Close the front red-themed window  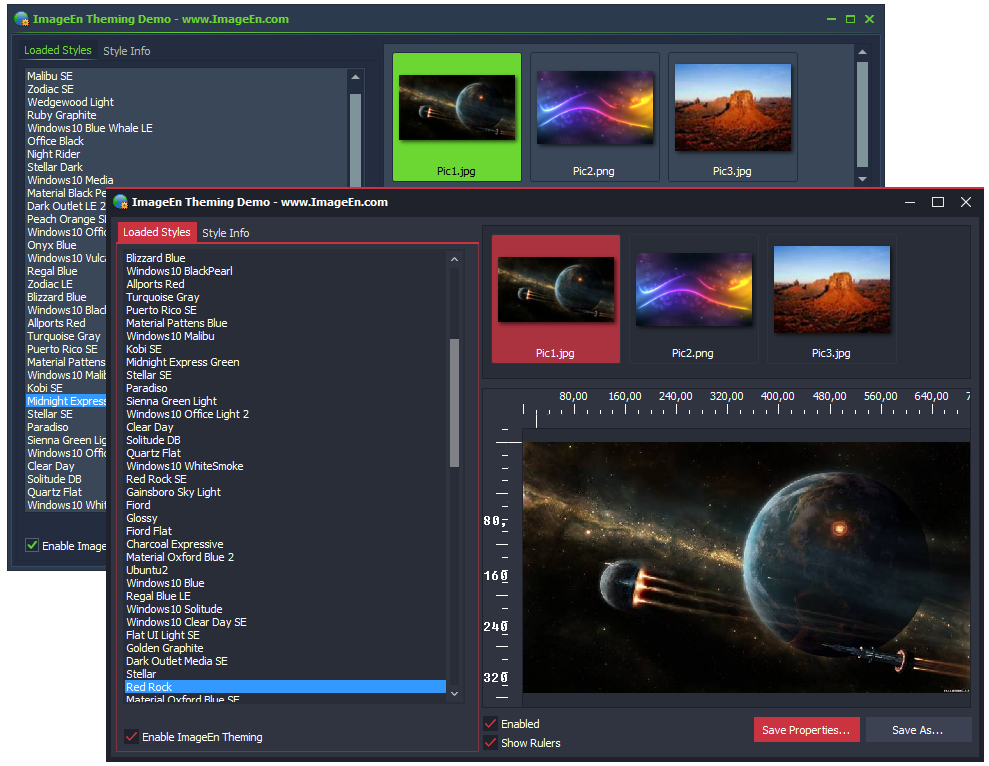coord(966,202)
